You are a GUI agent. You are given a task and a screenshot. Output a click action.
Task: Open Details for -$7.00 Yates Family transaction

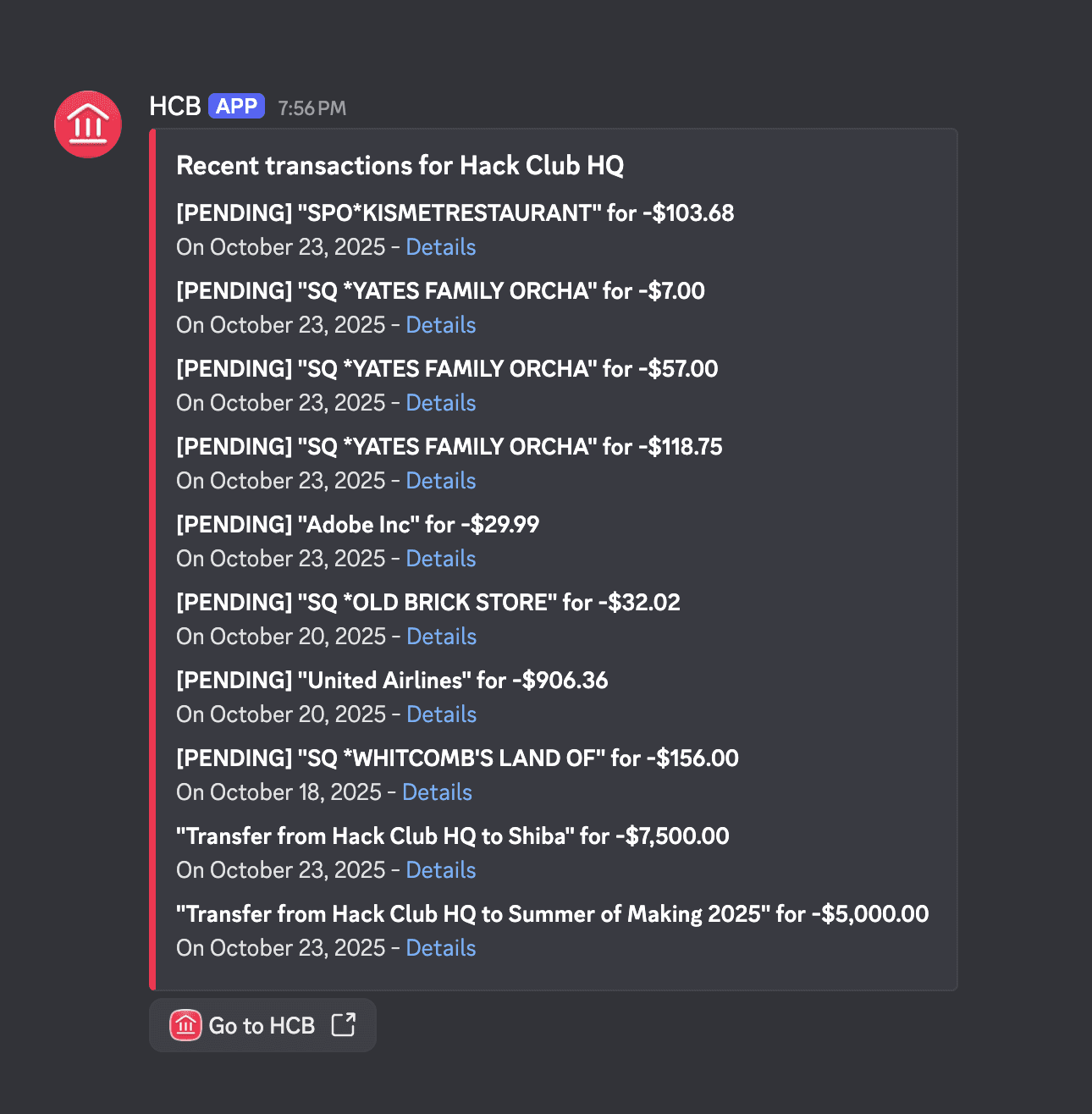440,325
